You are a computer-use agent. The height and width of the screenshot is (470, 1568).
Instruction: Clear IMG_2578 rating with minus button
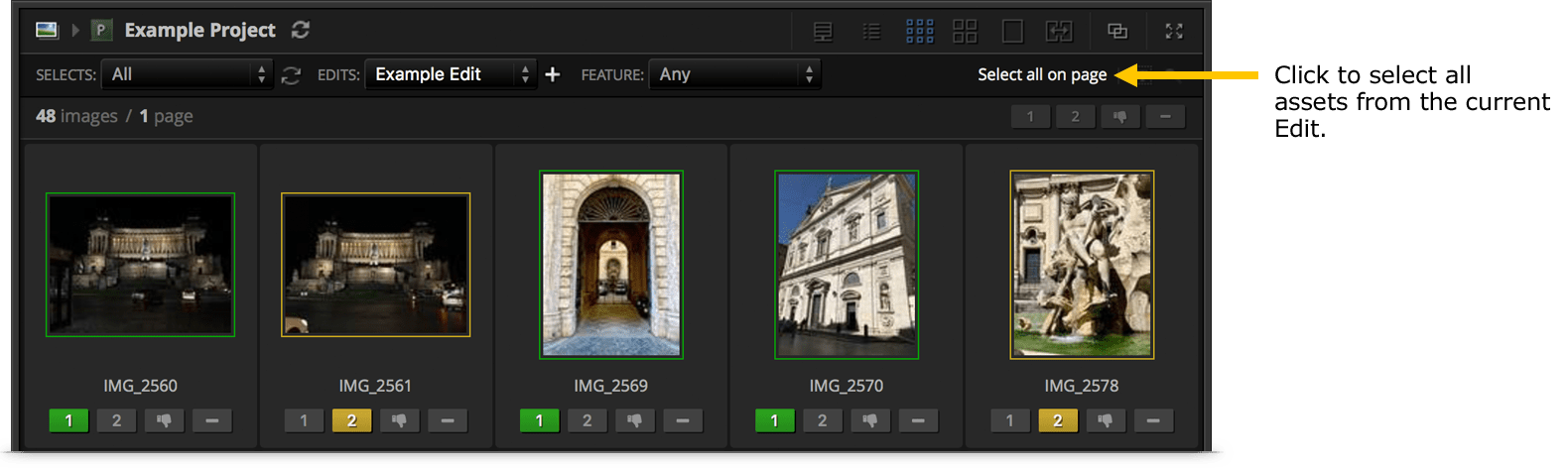coord(1152,420)
